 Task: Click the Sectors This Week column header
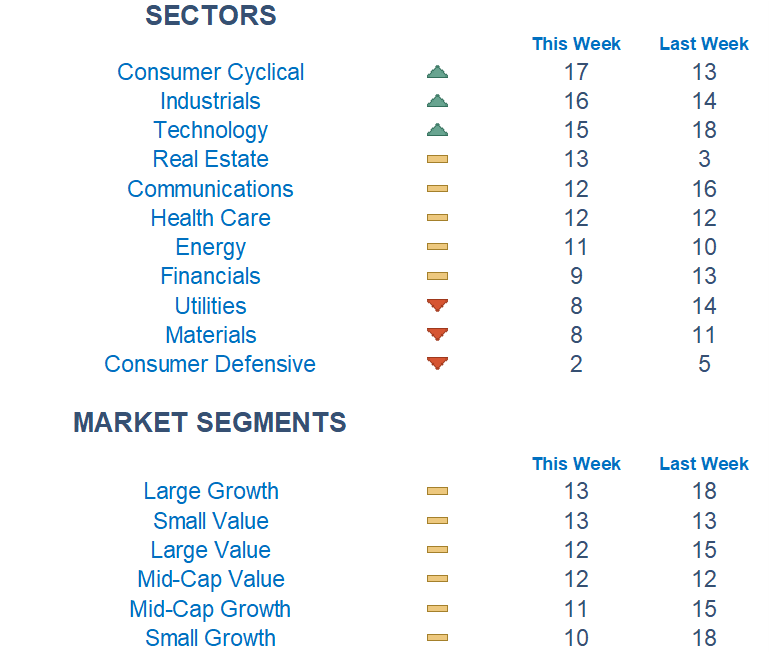click(x=576, y=44)
